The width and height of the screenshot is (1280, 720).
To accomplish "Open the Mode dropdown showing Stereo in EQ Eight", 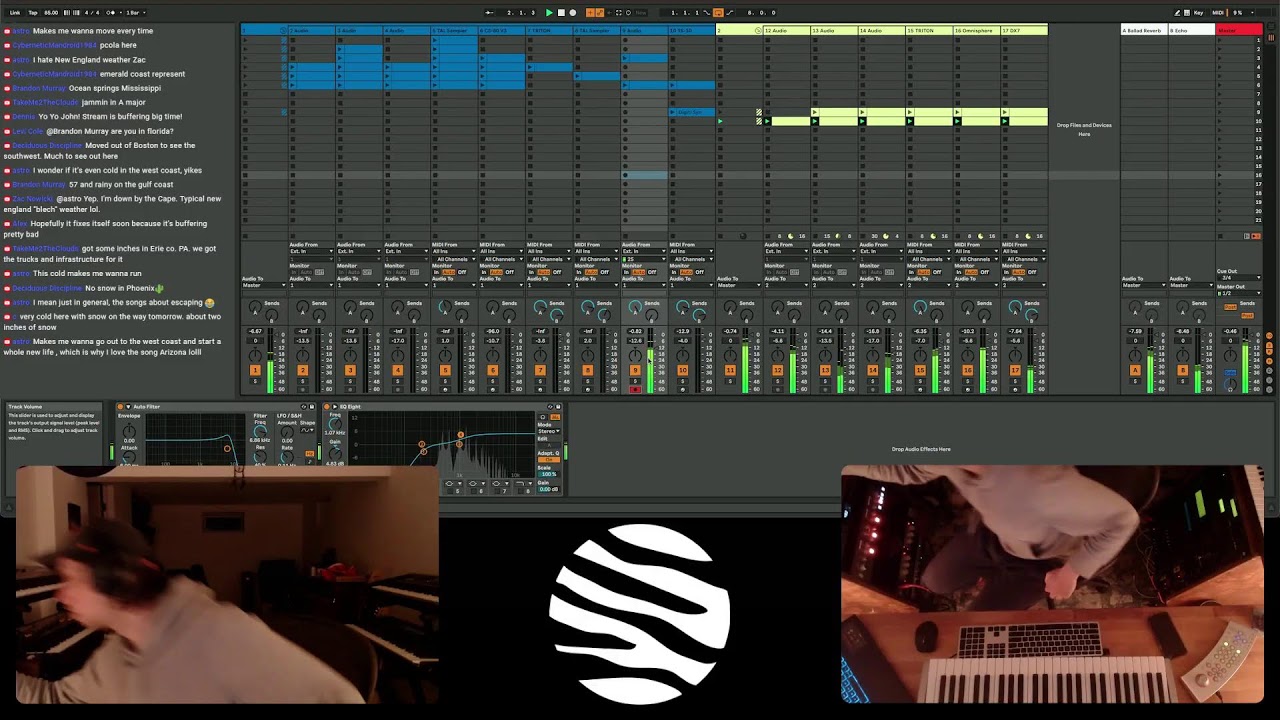I will 548,431.
